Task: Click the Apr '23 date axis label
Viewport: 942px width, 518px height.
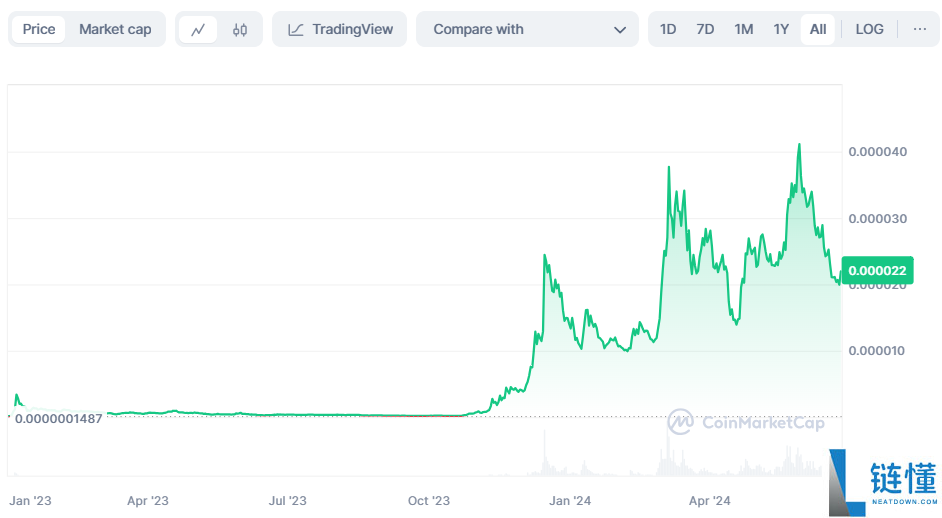Action: pyautogui.click(x=148, y=501)
